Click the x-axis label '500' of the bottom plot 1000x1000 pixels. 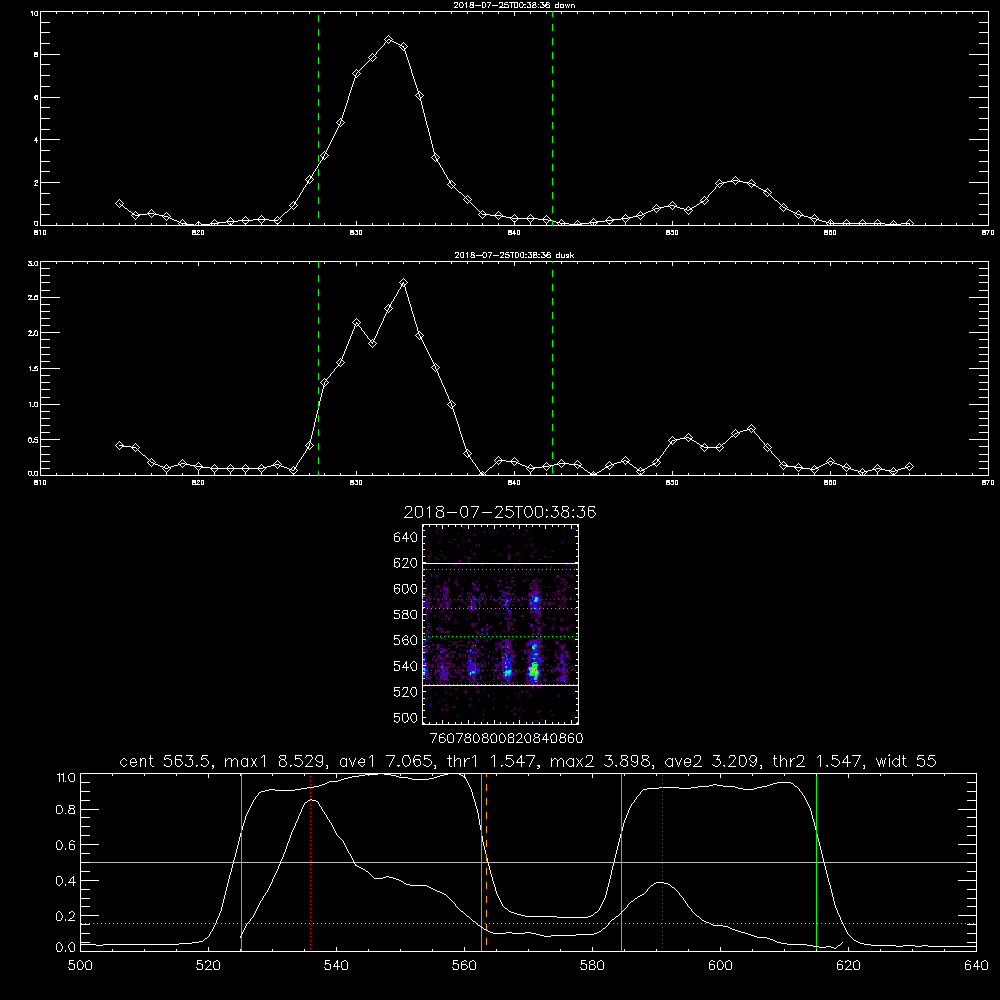point(80,966)
